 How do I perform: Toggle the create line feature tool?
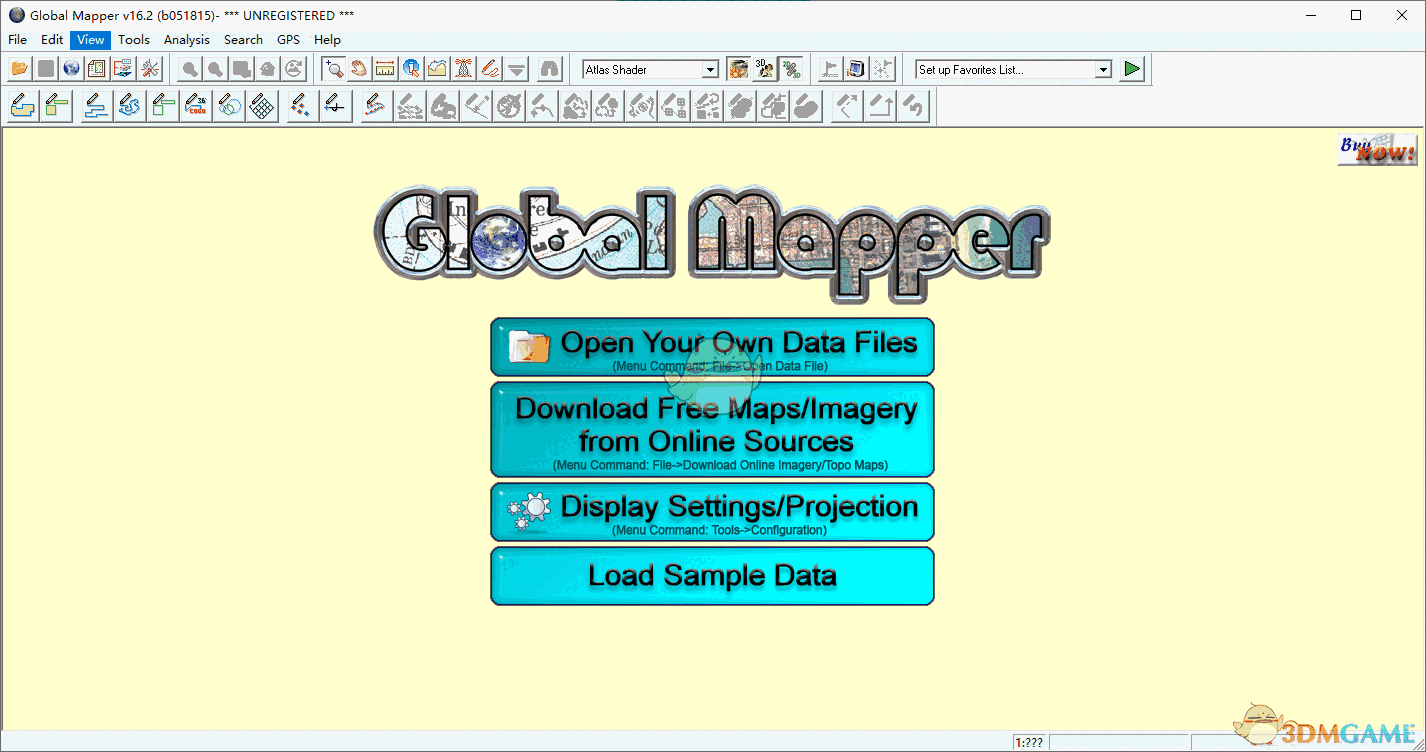coord(95,105)
